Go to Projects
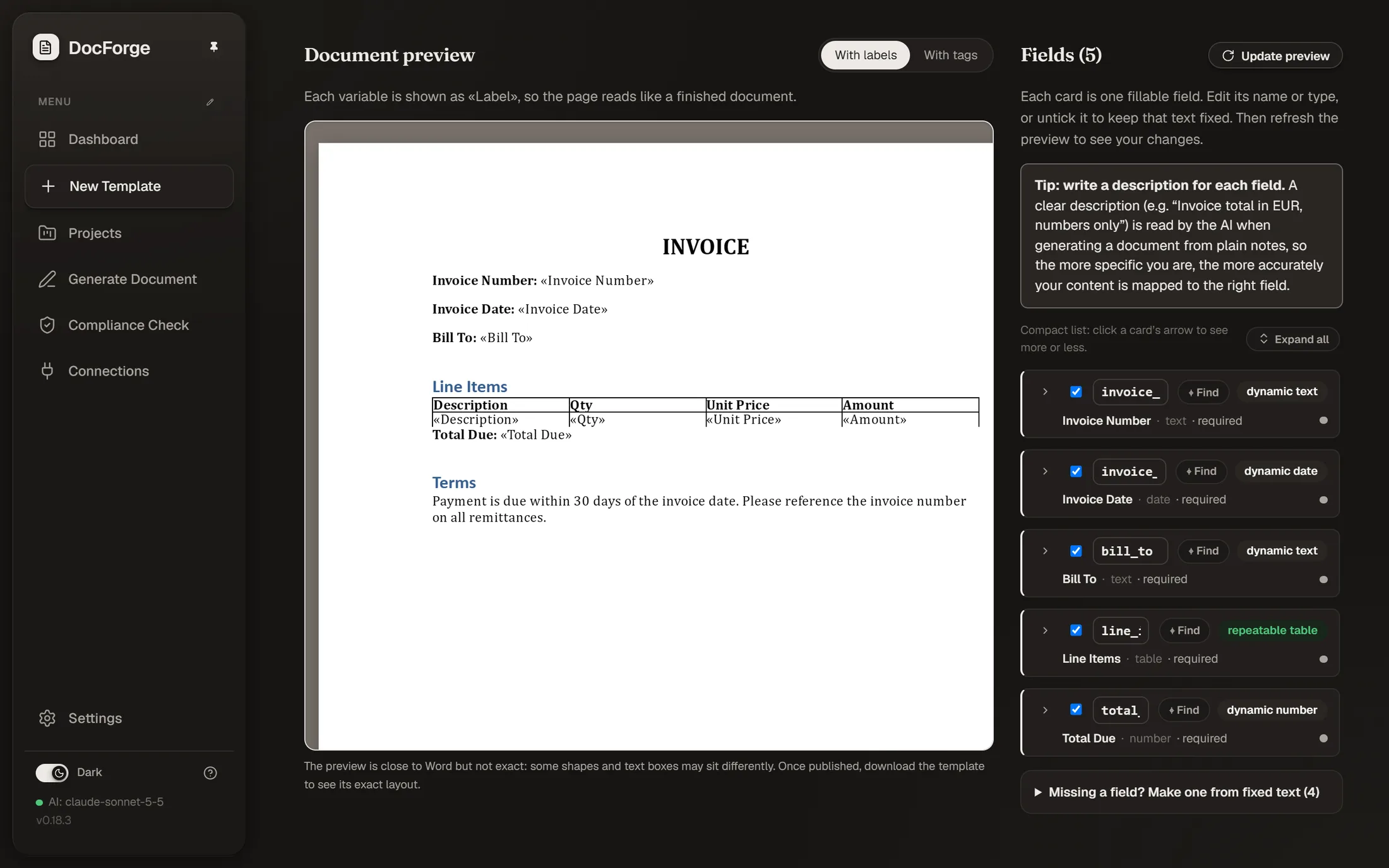 [x=129, y=233]
